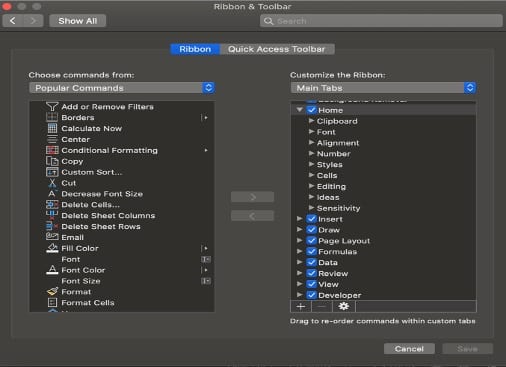Image resolution: width=506 pixels, height=367 pixels.
Task: Collapse the Home tab group
Action: (299, 110)
